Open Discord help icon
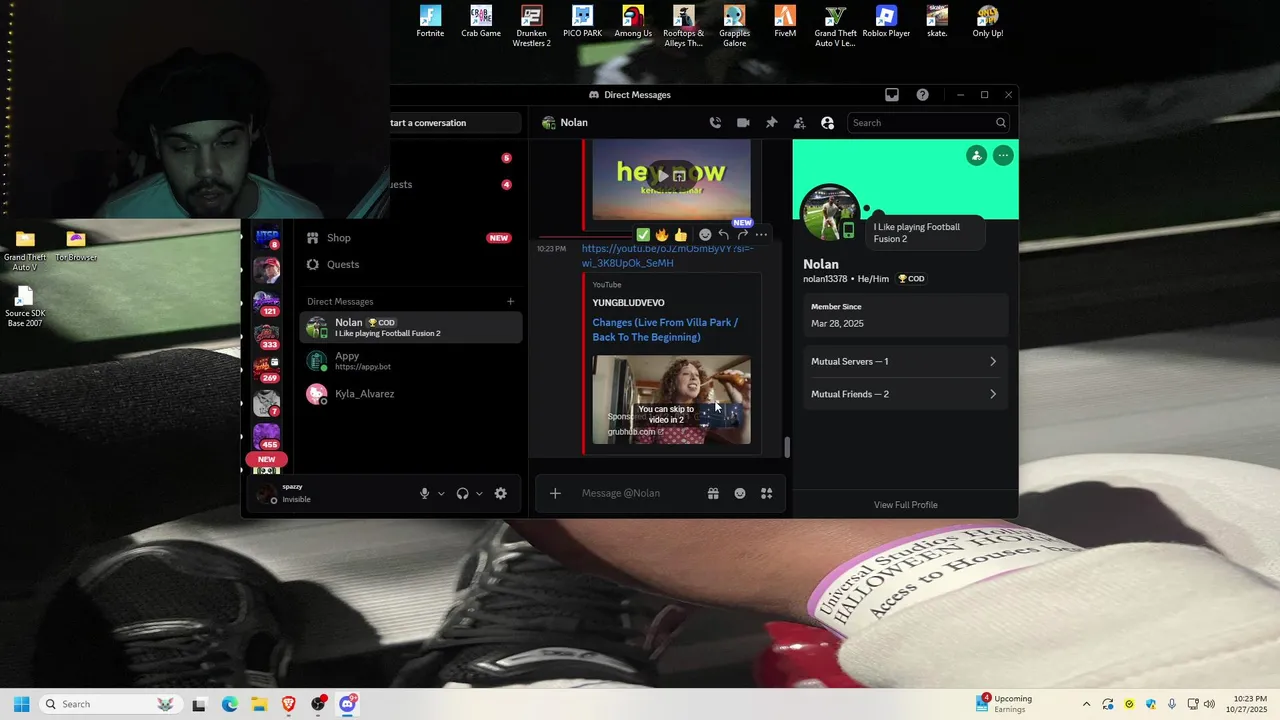The width and height of the screenshot is (1280, 720). tap(922, 95)
